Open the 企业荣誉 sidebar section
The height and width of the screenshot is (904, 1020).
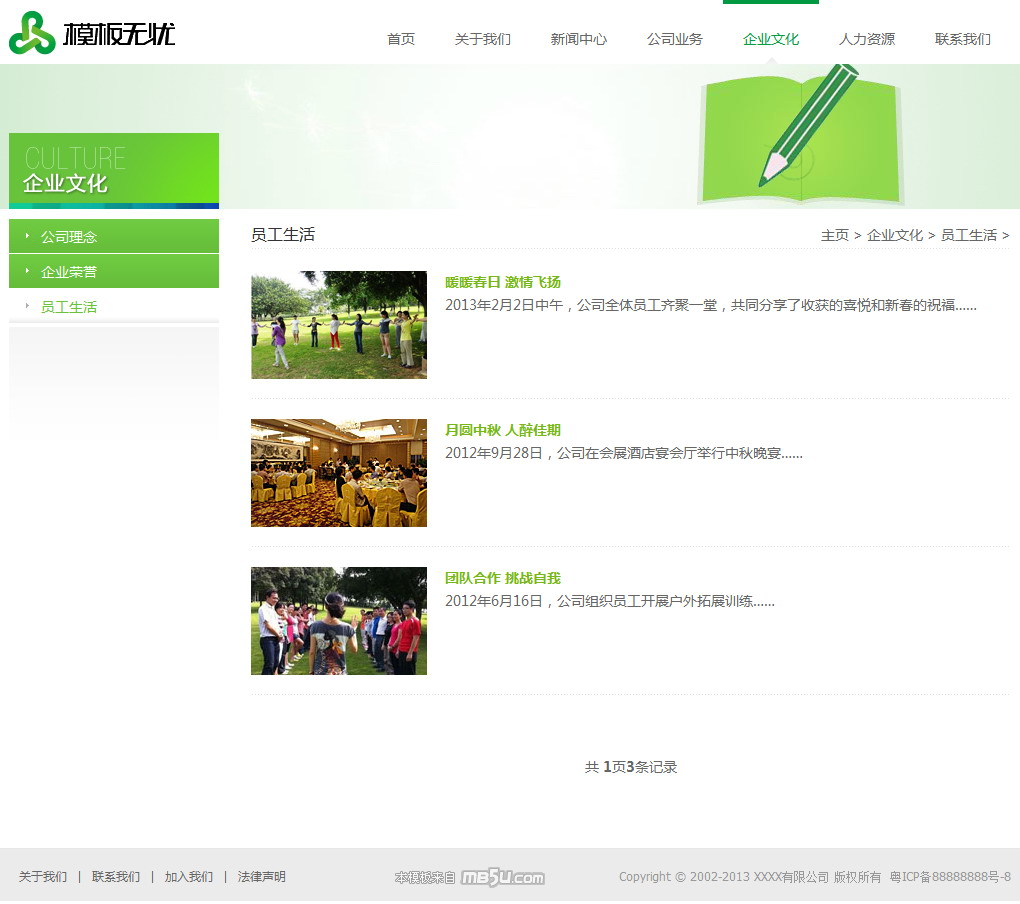69,272
